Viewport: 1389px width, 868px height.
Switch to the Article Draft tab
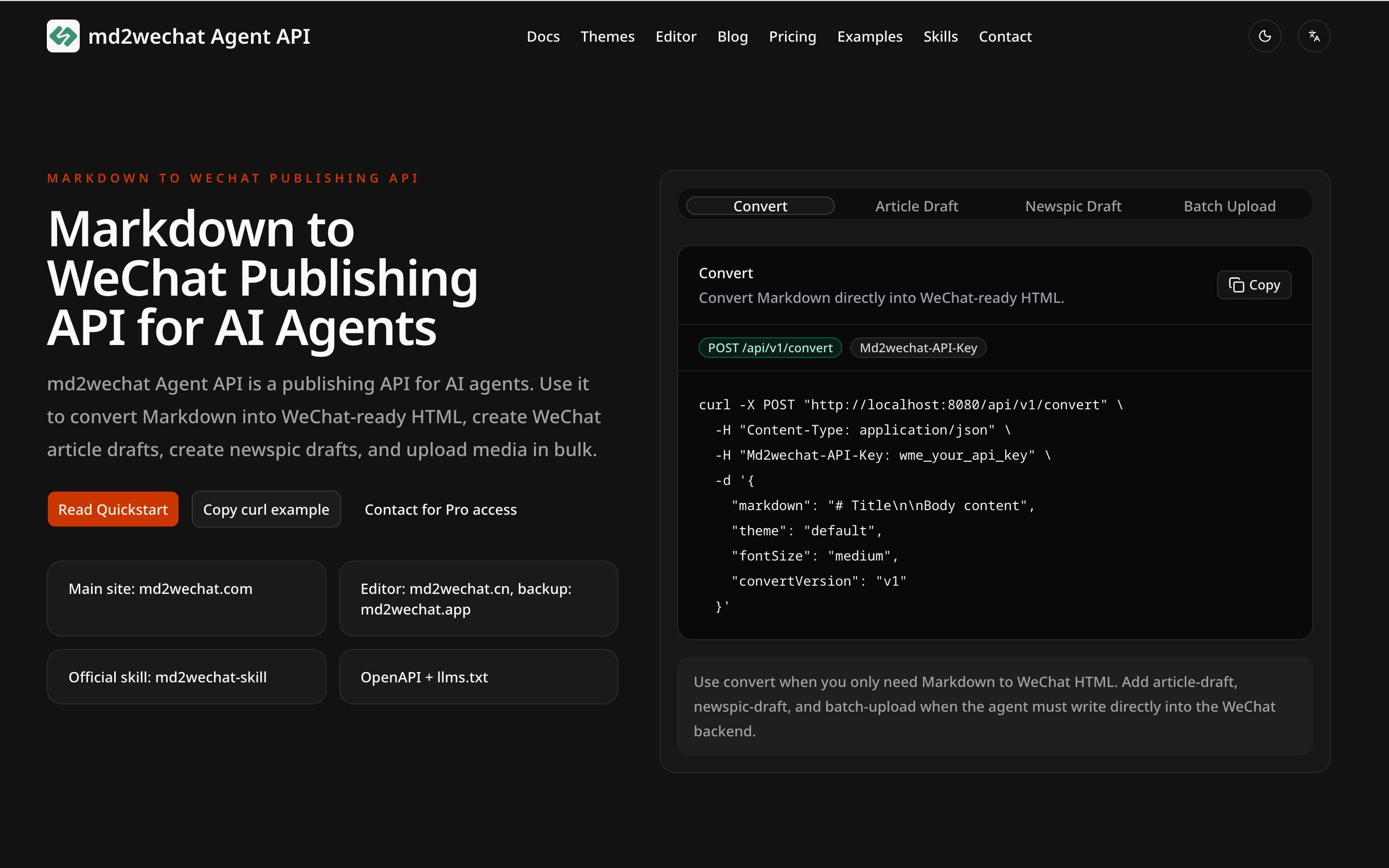916,206
